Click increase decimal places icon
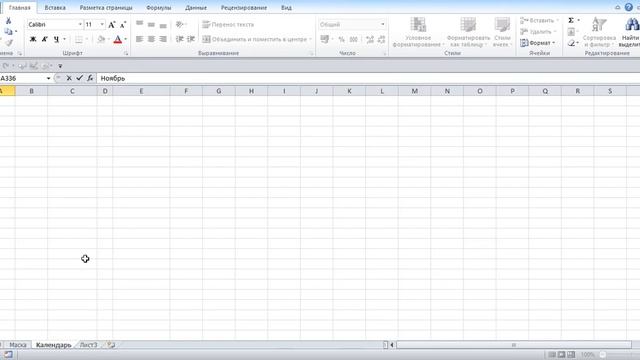Screen dimensions: 640x360 [x=370, y=39]
